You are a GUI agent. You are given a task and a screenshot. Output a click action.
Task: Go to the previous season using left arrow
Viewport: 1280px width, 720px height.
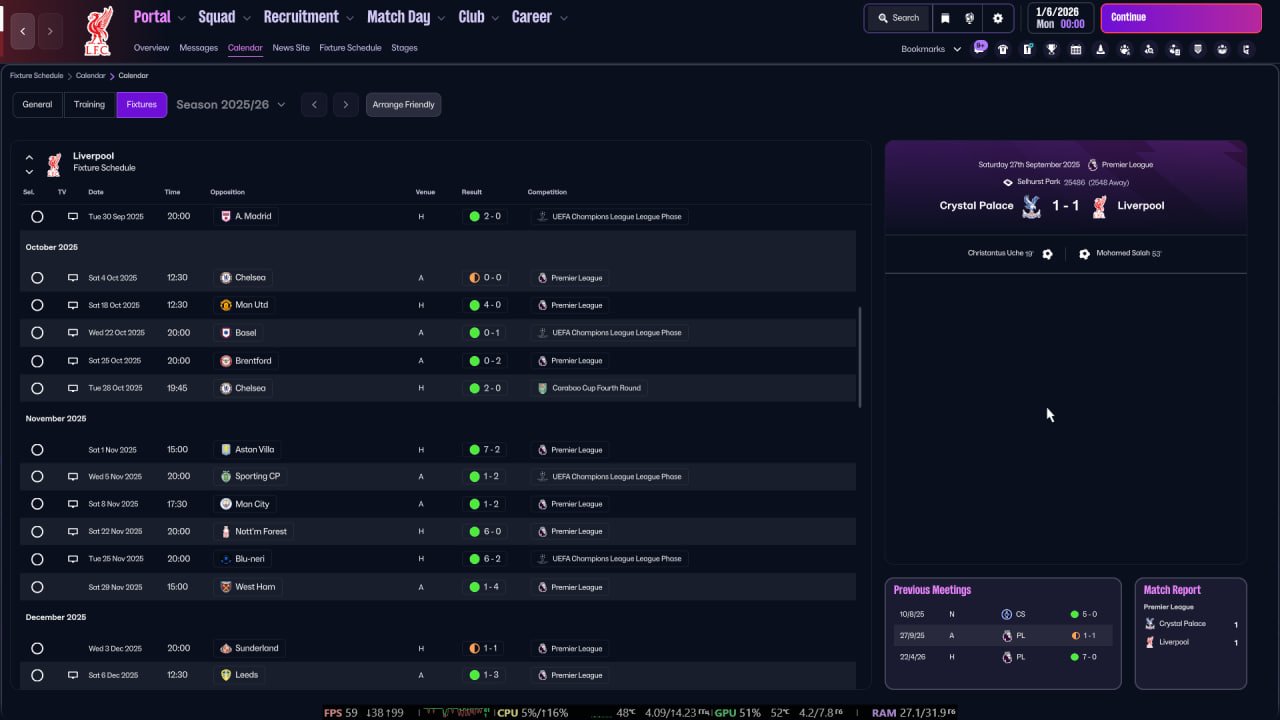tap(314, 105)
